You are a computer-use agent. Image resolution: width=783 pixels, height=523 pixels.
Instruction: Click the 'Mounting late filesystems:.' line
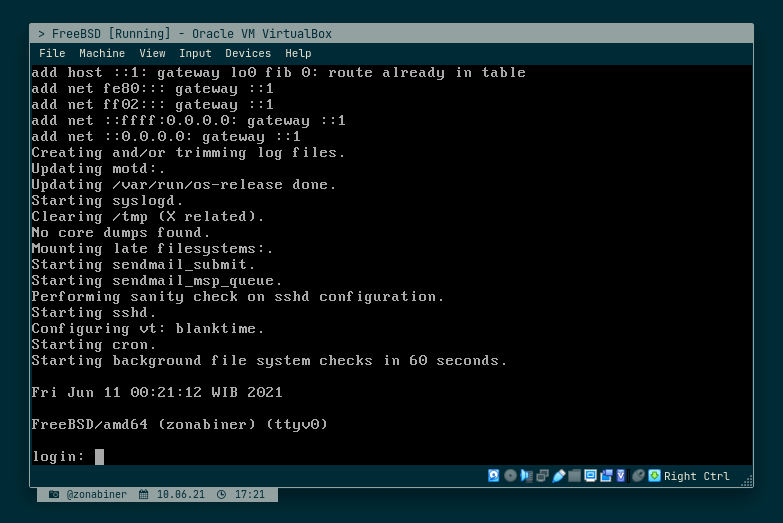(152, 249)
